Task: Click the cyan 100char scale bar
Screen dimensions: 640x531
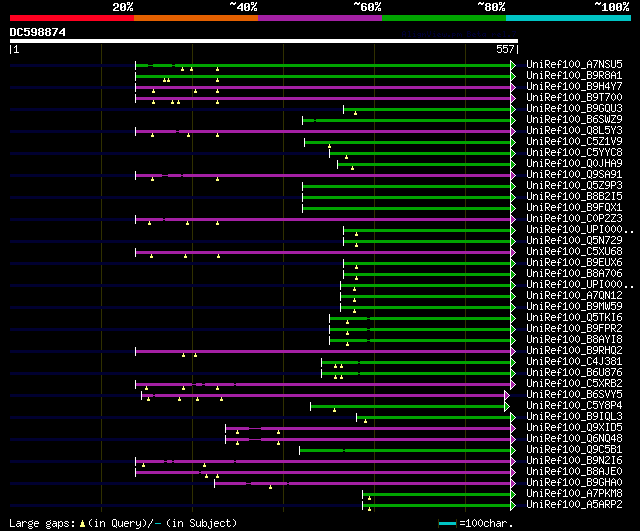Action: (x=447, y=523)
